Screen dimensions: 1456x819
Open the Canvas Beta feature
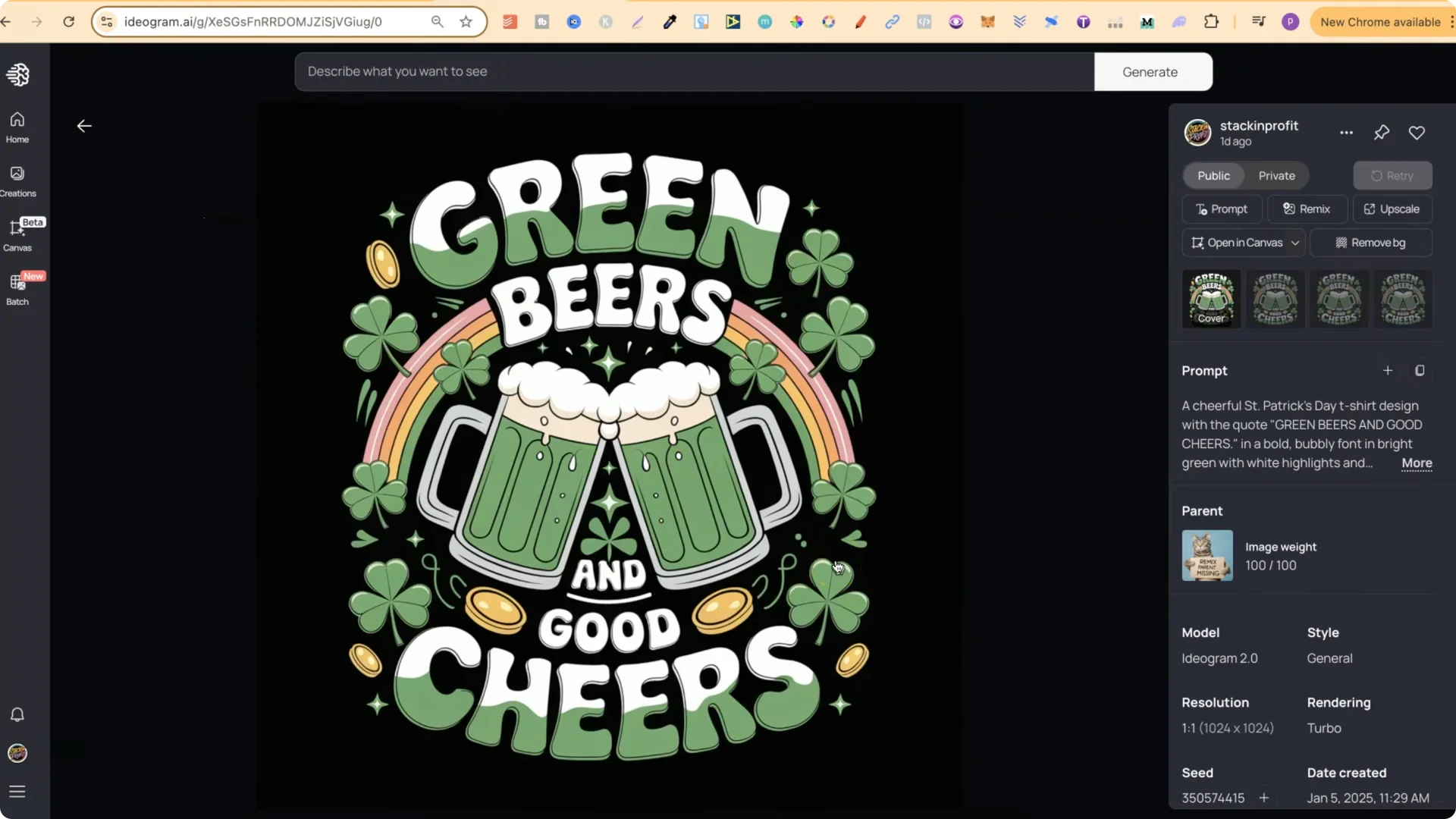17,235
